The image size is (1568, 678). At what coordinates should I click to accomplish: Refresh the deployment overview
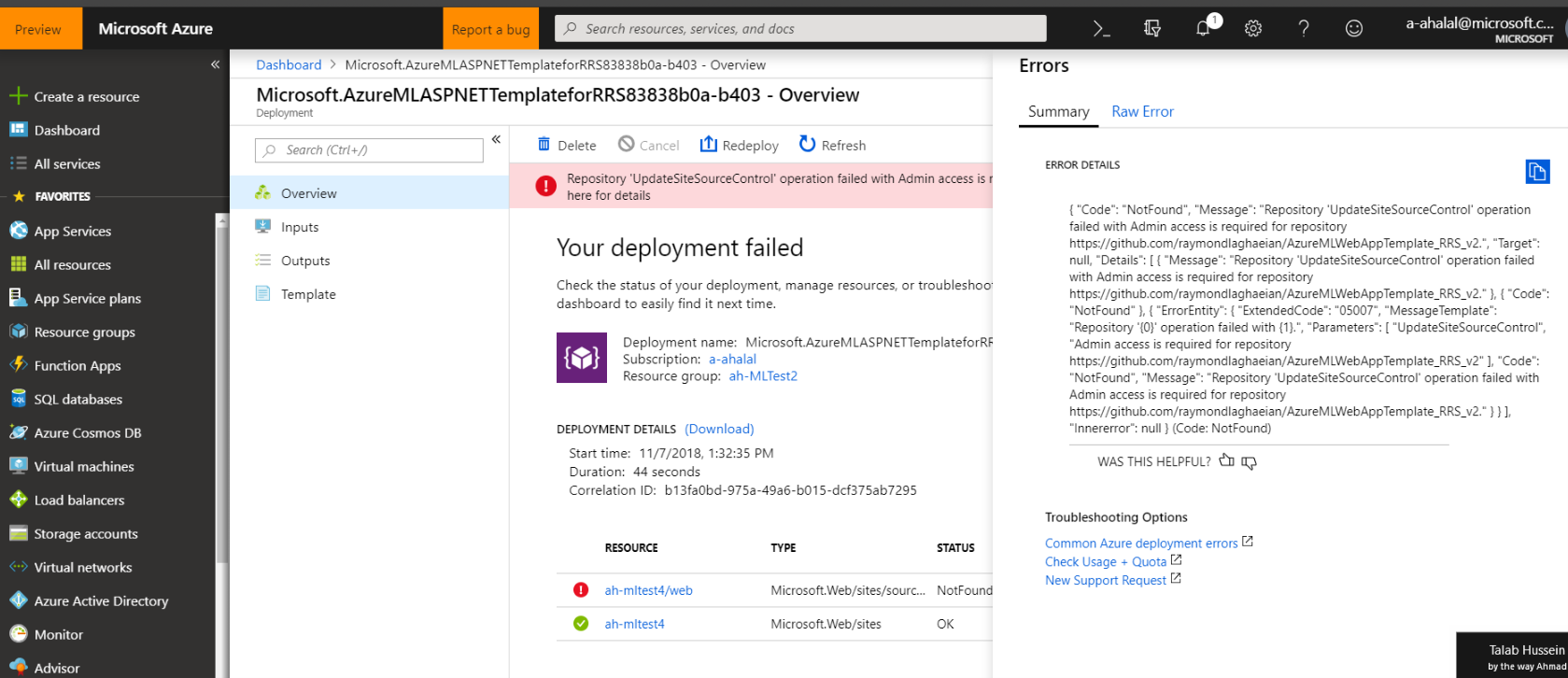tap(832, 145)
